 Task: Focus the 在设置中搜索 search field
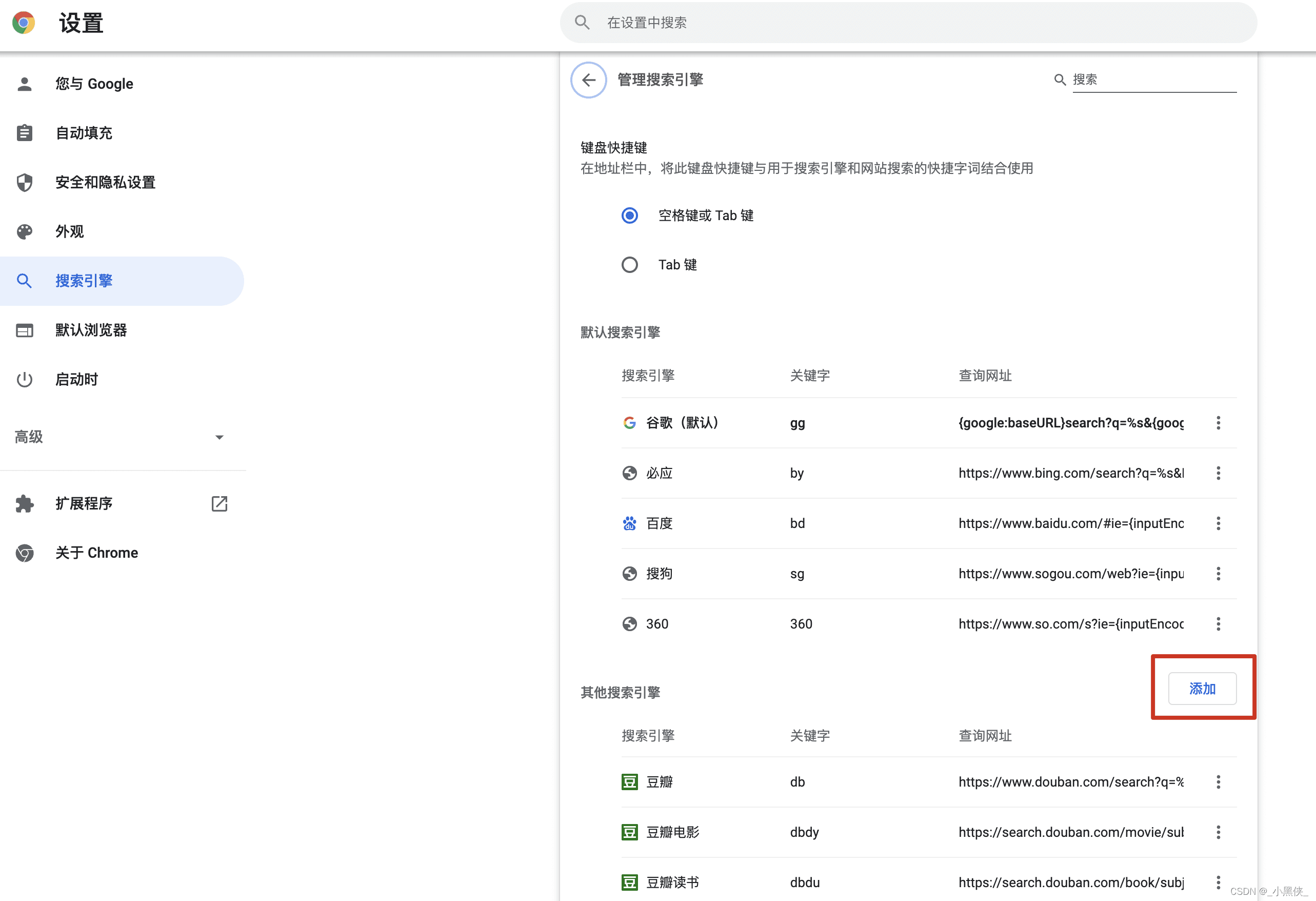click(908, 23)
